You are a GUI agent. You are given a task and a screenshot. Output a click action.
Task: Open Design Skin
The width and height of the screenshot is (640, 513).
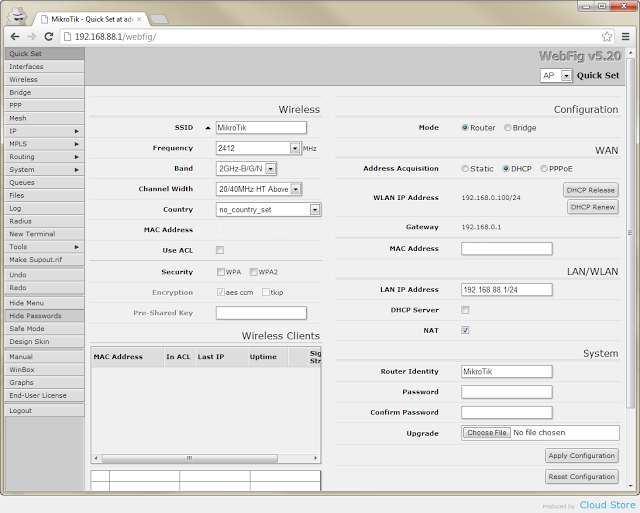click(44, 342)
